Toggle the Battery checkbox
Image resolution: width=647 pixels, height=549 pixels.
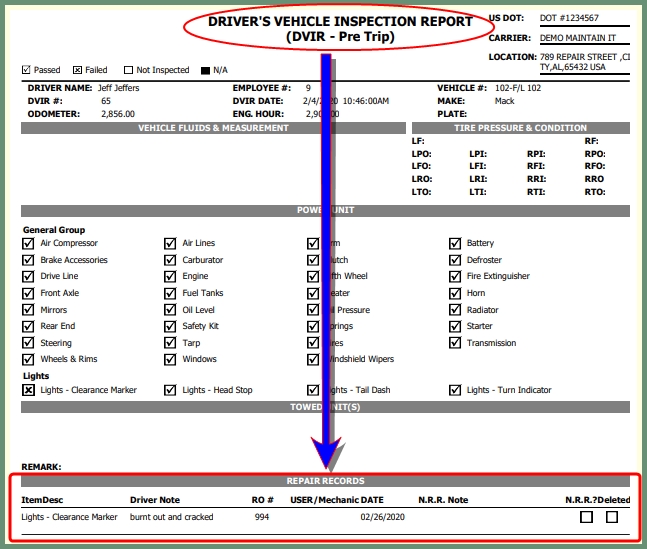pyautogui.click(x=455, y=243)
